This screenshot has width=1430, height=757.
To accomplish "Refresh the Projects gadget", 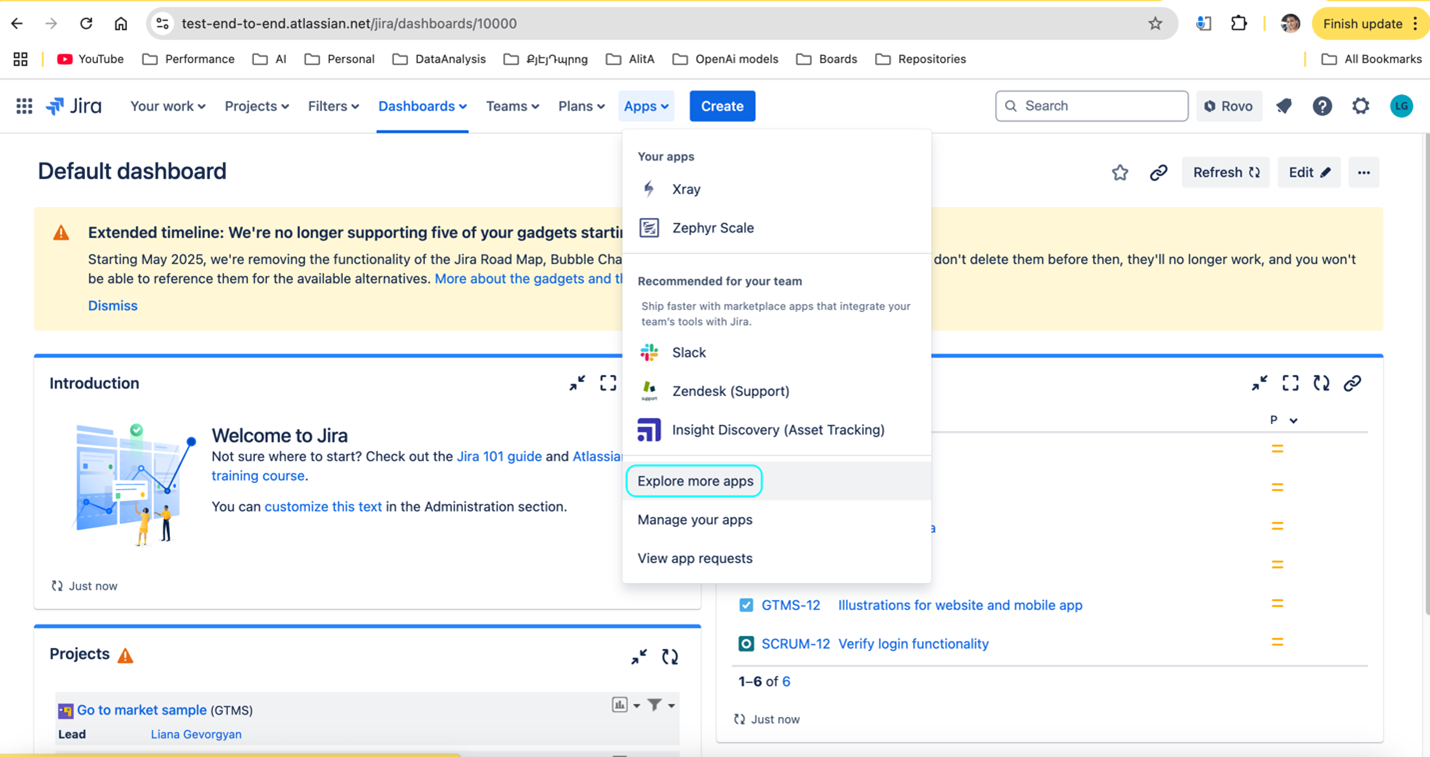I will tap(670, 656).
